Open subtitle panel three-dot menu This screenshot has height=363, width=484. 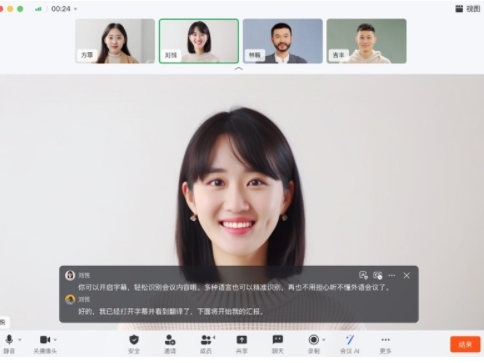point(392,275)
